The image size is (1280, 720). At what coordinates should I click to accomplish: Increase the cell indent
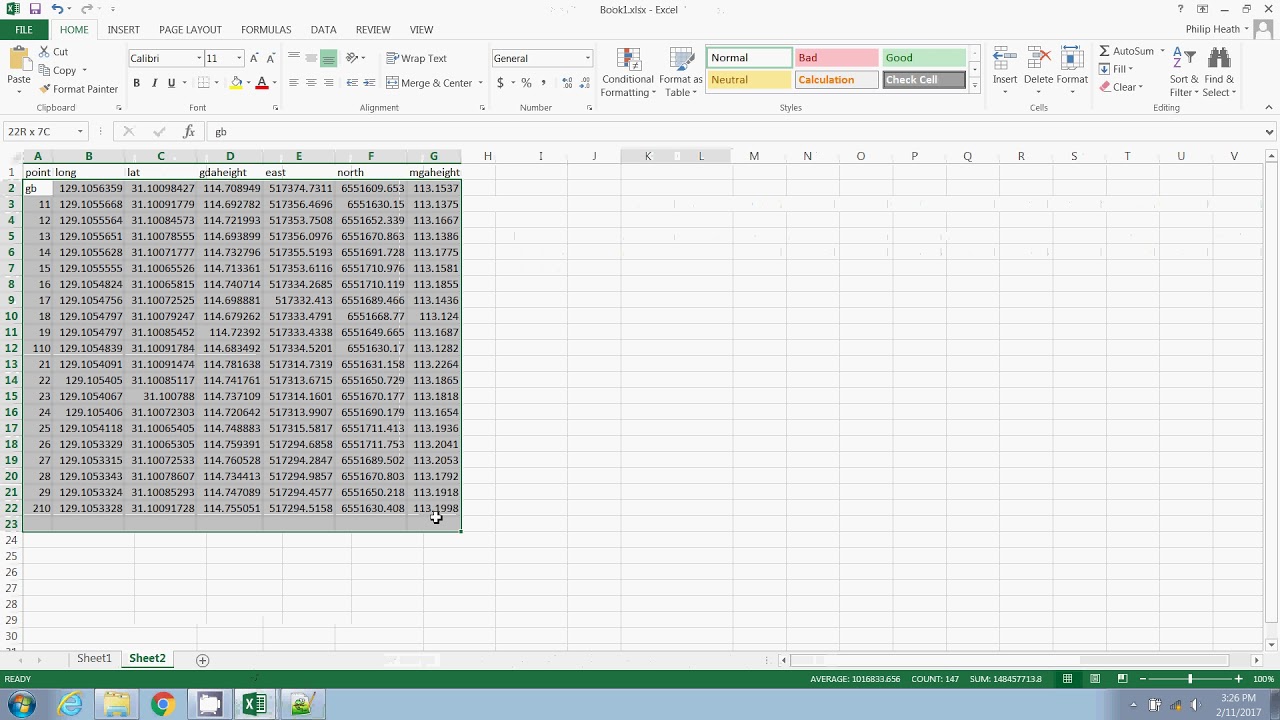[369, 83]
